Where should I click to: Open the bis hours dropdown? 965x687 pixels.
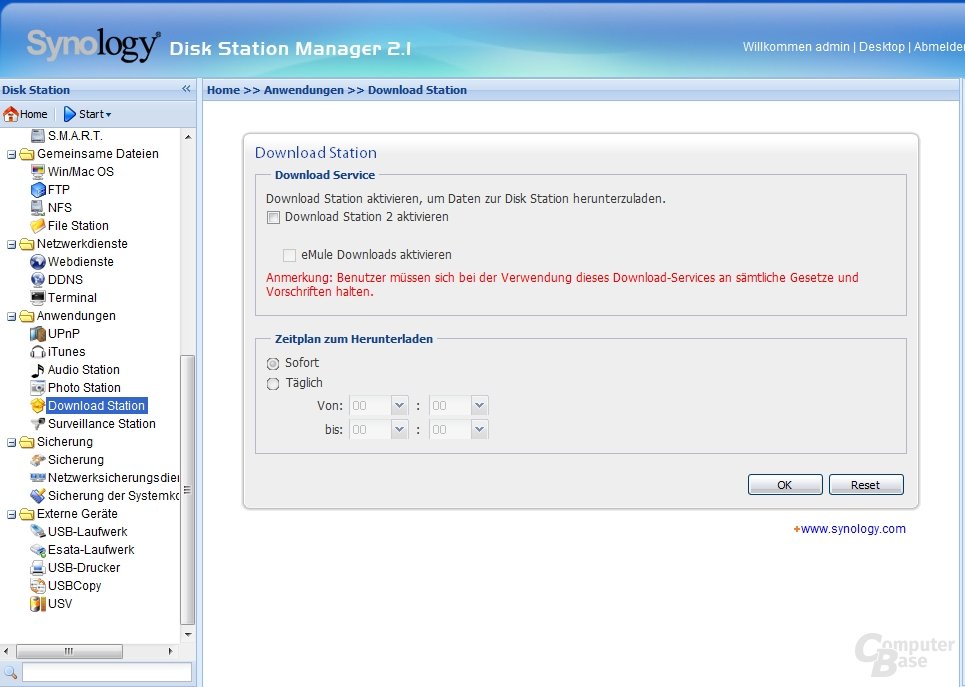399,429
